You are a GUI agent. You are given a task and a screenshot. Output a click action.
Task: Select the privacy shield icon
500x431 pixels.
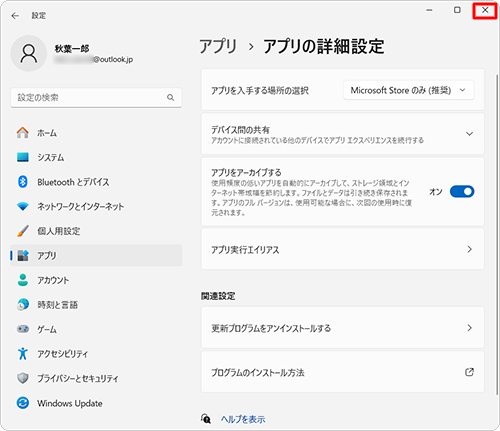23,378
